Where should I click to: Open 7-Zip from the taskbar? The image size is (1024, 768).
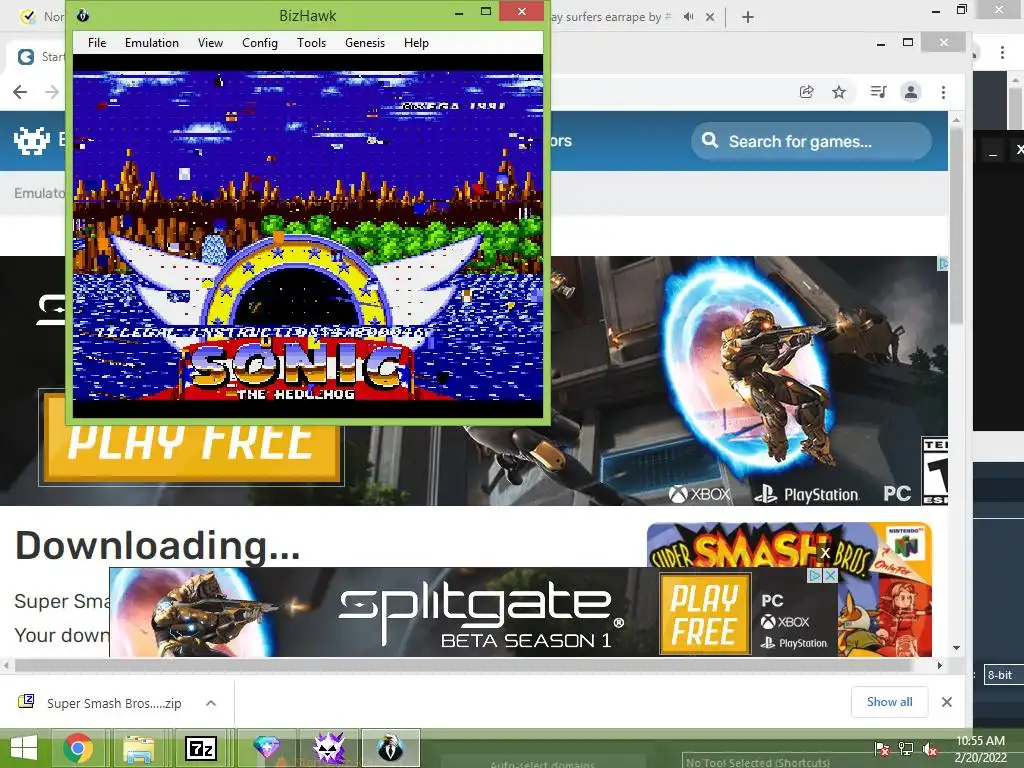pyautogui.click(x=200, y=748)
